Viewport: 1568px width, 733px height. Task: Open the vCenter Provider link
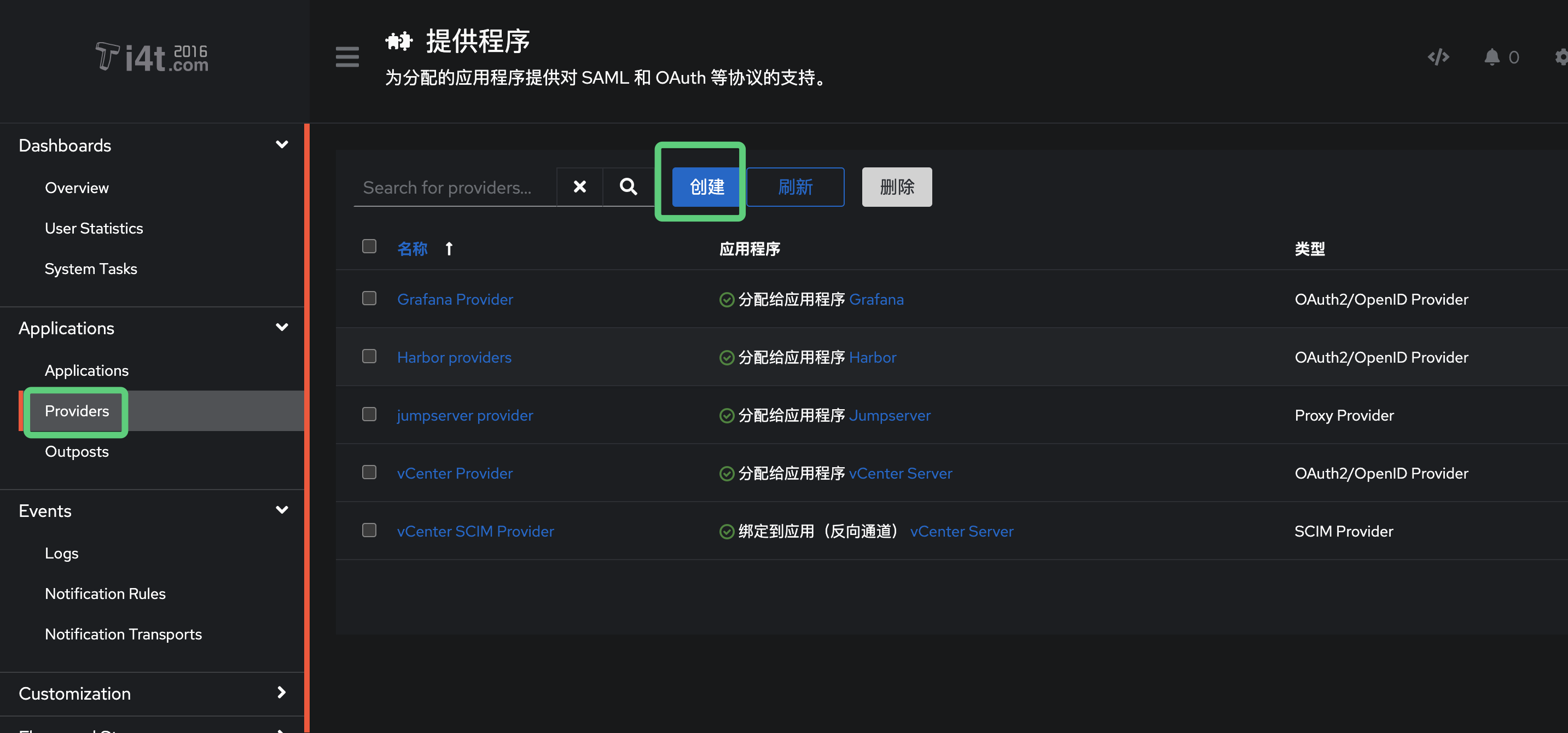tap(455, 473)
